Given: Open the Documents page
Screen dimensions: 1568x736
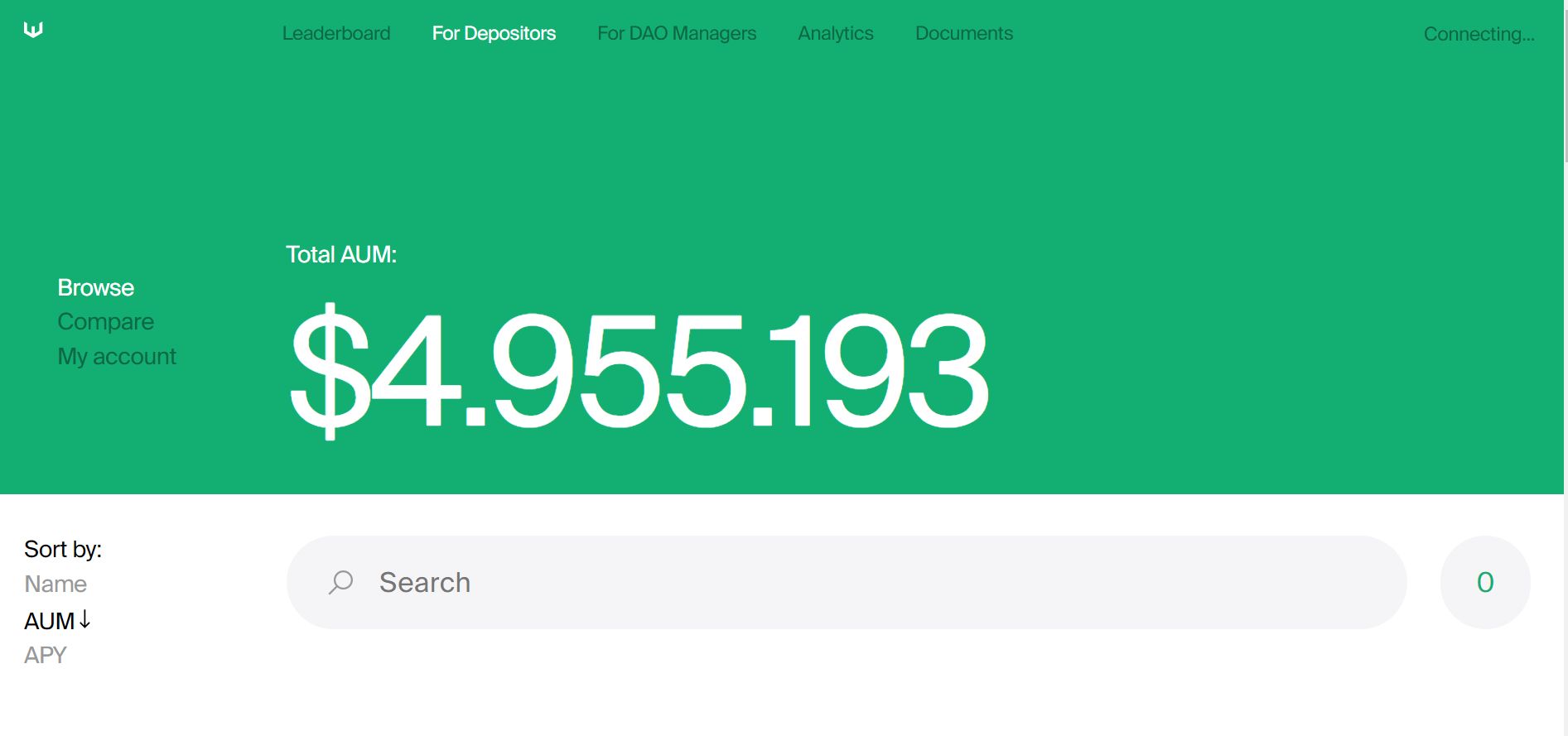Looking at the screenshot, I should 964,33.
